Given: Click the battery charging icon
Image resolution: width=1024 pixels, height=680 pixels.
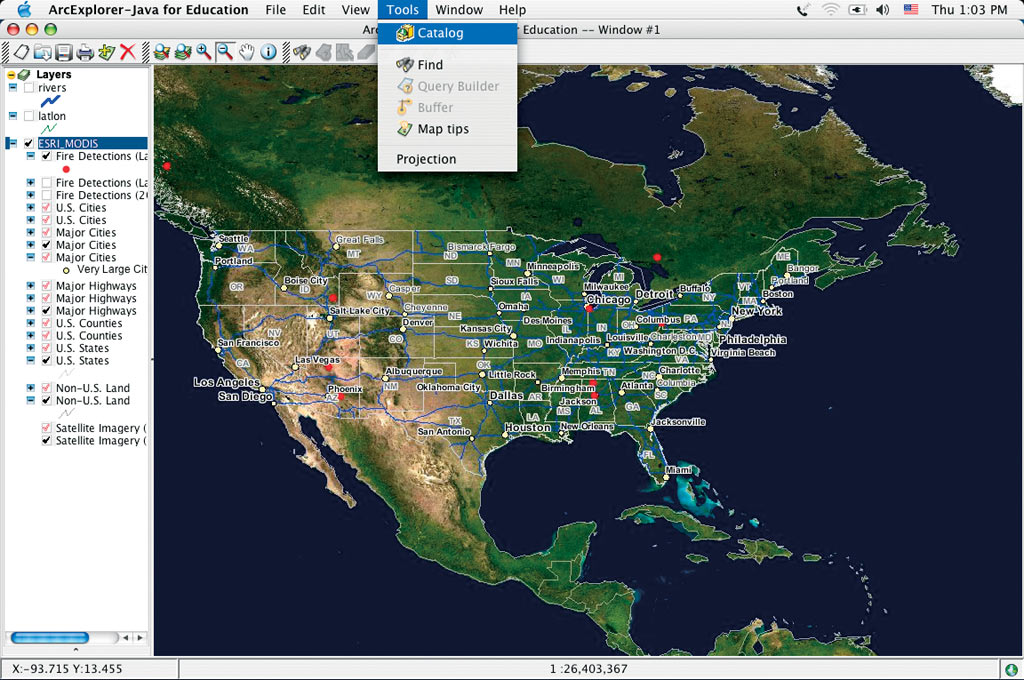Looking at the screenshot, I should (857, 9).
